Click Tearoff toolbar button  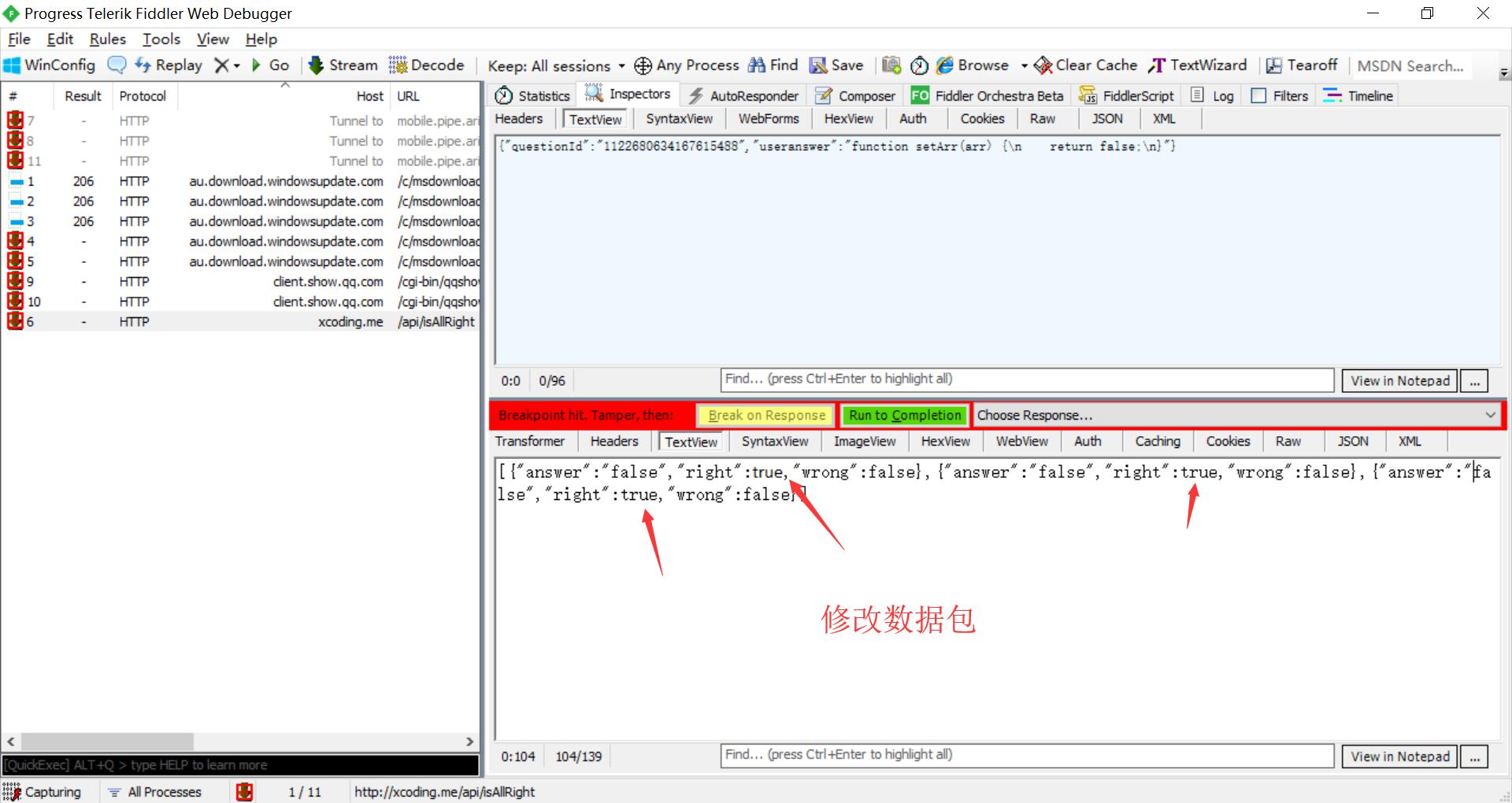pos(1302,65)
